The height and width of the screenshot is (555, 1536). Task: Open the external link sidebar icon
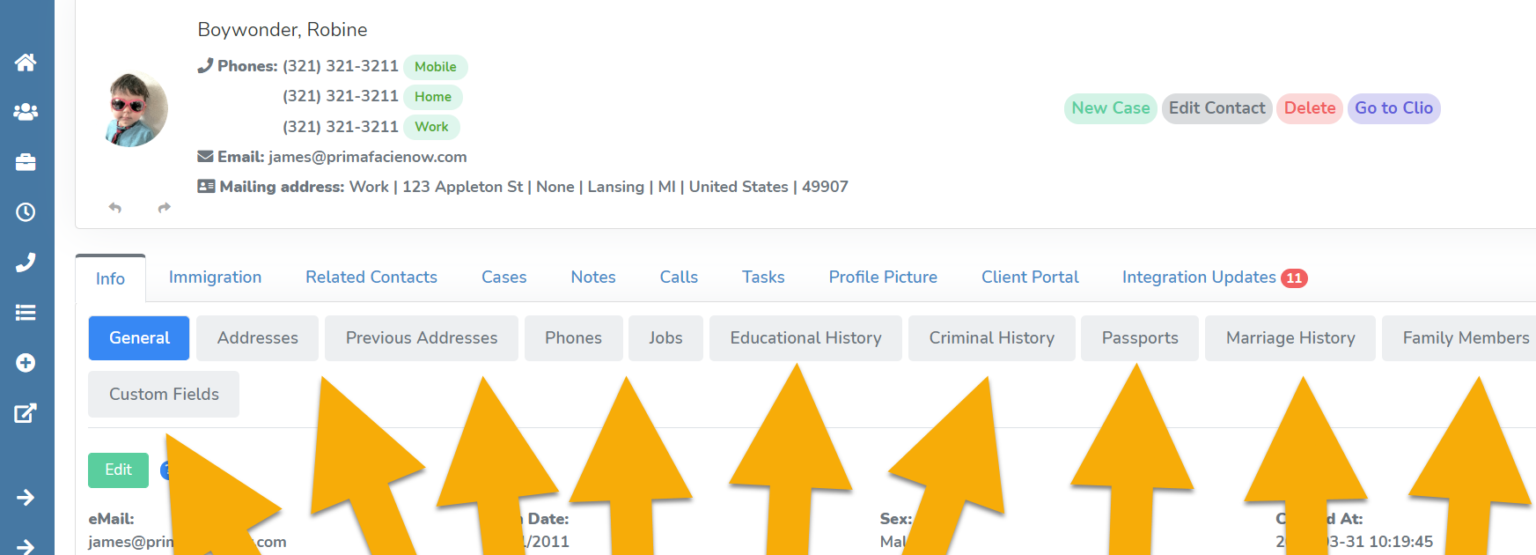(x=25, y=413)
